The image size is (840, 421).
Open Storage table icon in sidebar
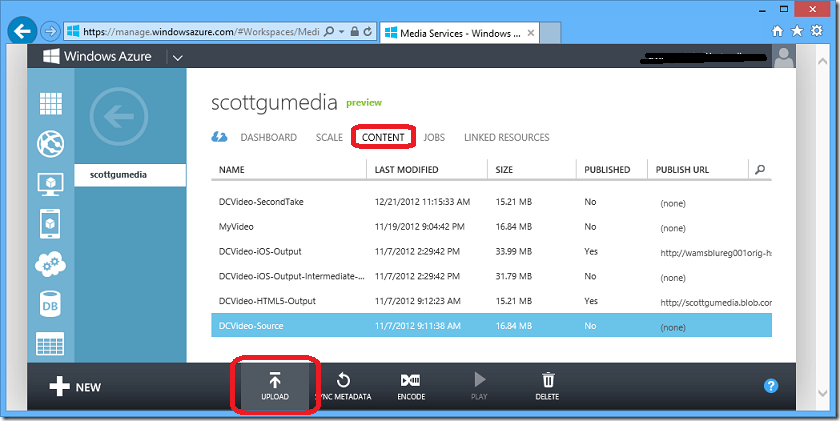[x=50, y=344]
